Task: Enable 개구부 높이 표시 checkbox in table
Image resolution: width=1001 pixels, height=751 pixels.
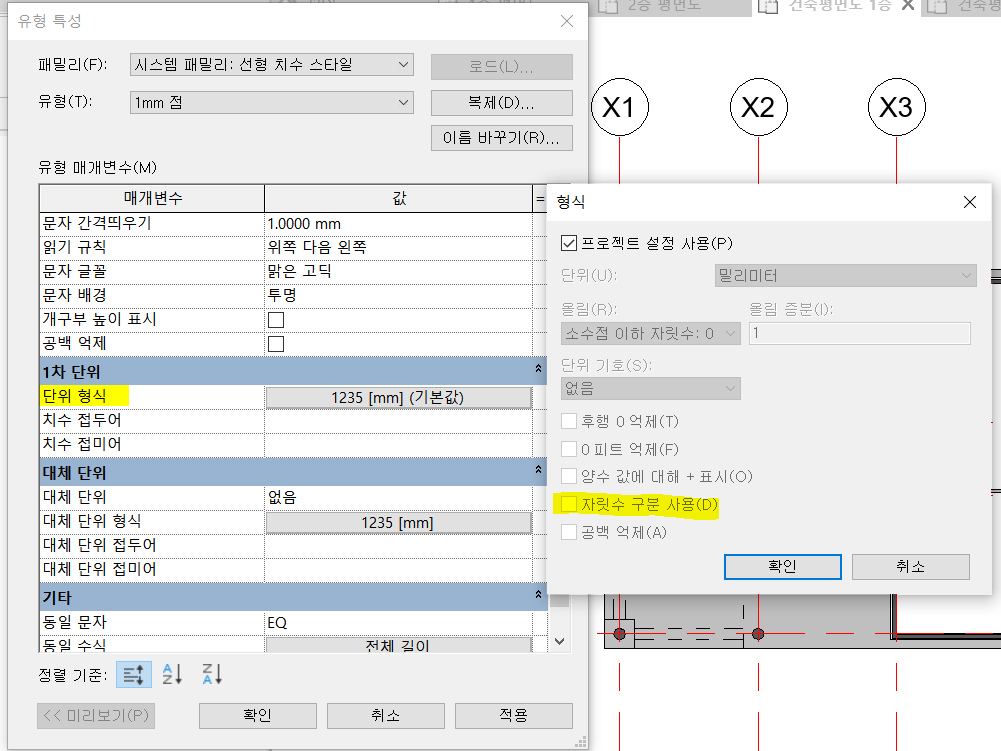Action: click(x=276, y=320)
